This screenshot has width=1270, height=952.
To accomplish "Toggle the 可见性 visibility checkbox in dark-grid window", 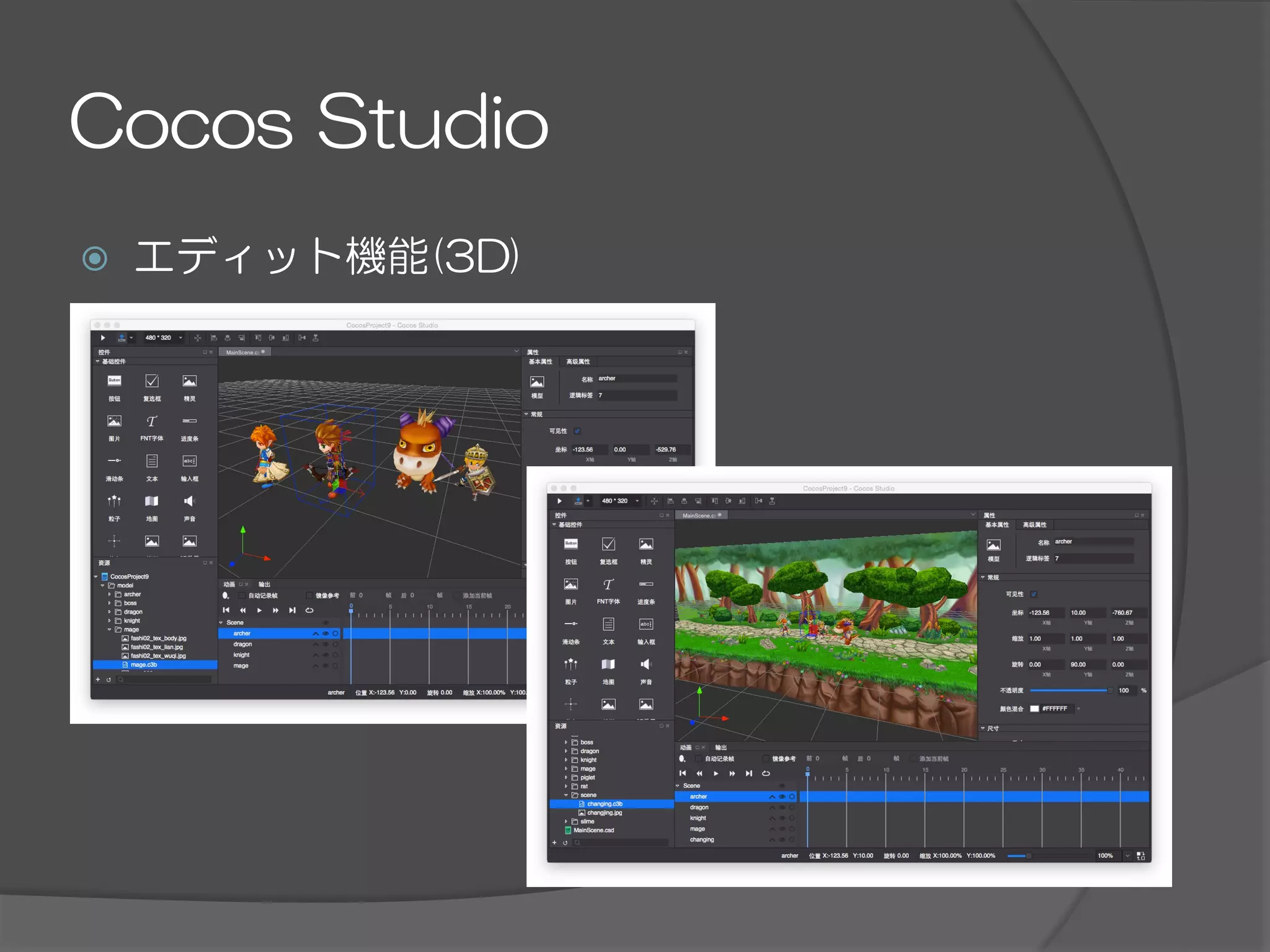I will coord(577,431).
